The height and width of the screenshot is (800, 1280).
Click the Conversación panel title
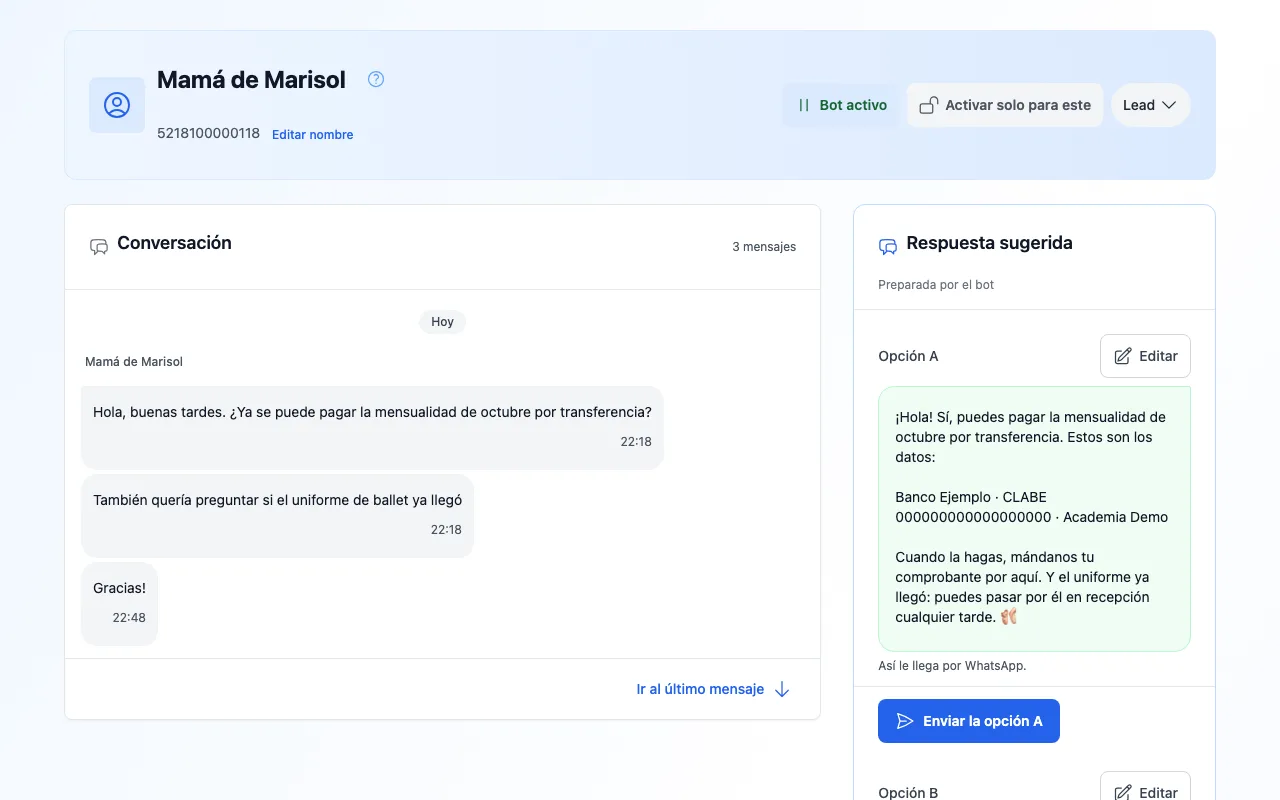point(174,243)
